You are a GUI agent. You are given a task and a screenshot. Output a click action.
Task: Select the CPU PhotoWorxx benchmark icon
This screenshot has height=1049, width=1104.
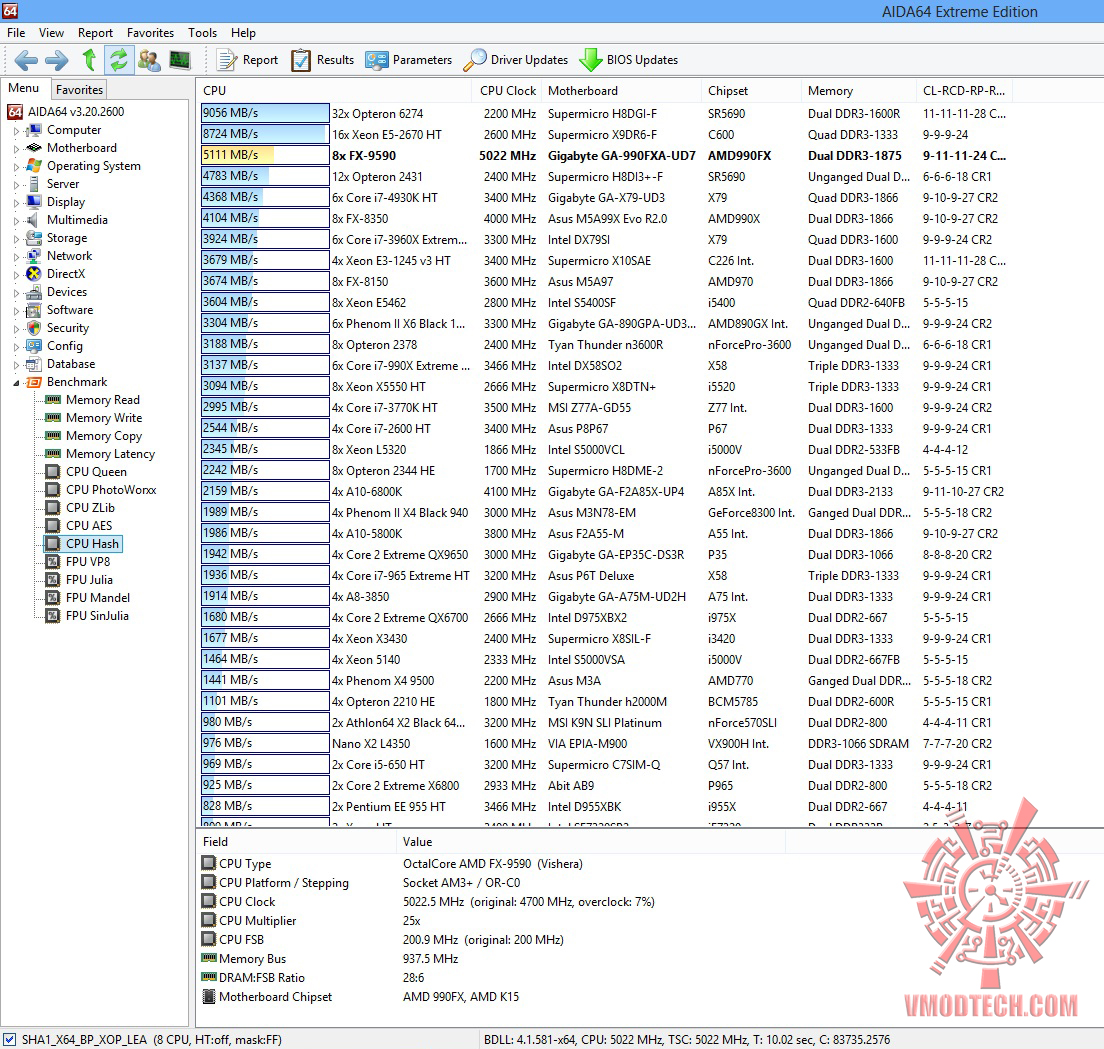coord(53,489)
